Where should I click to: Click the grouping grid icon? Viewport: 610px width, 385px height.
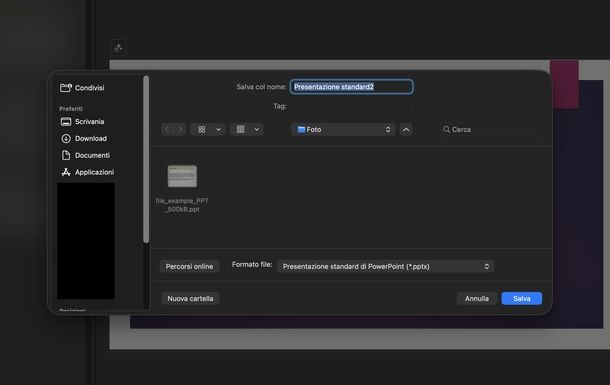coord(240,129)
